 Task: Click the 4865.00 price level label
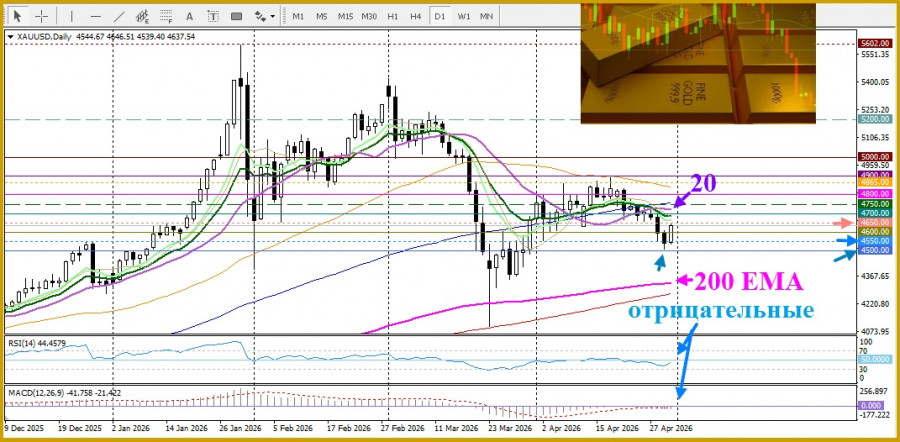pos(875,181)
